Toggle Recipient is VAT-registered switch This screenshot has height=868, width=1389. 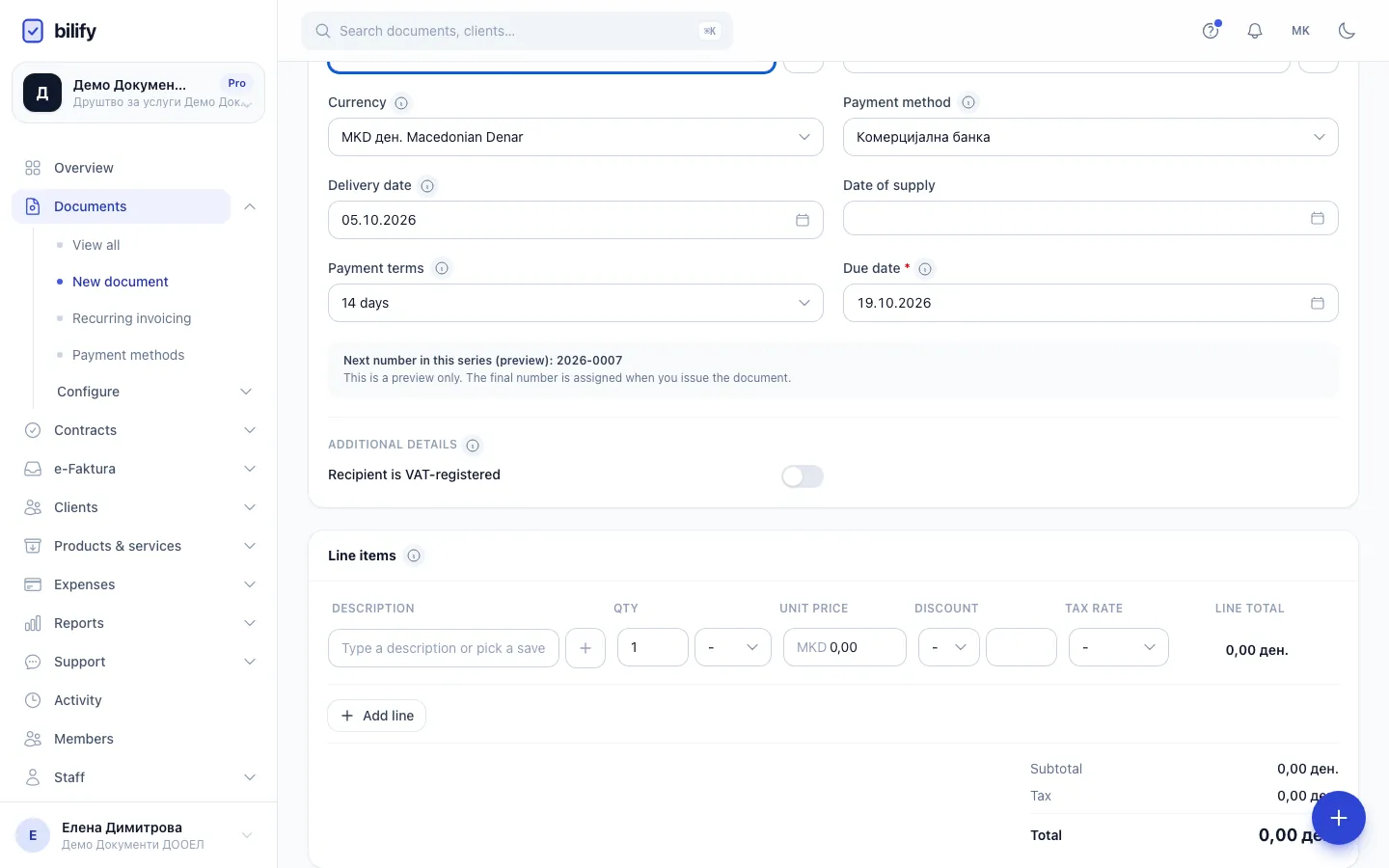point(803,476)
